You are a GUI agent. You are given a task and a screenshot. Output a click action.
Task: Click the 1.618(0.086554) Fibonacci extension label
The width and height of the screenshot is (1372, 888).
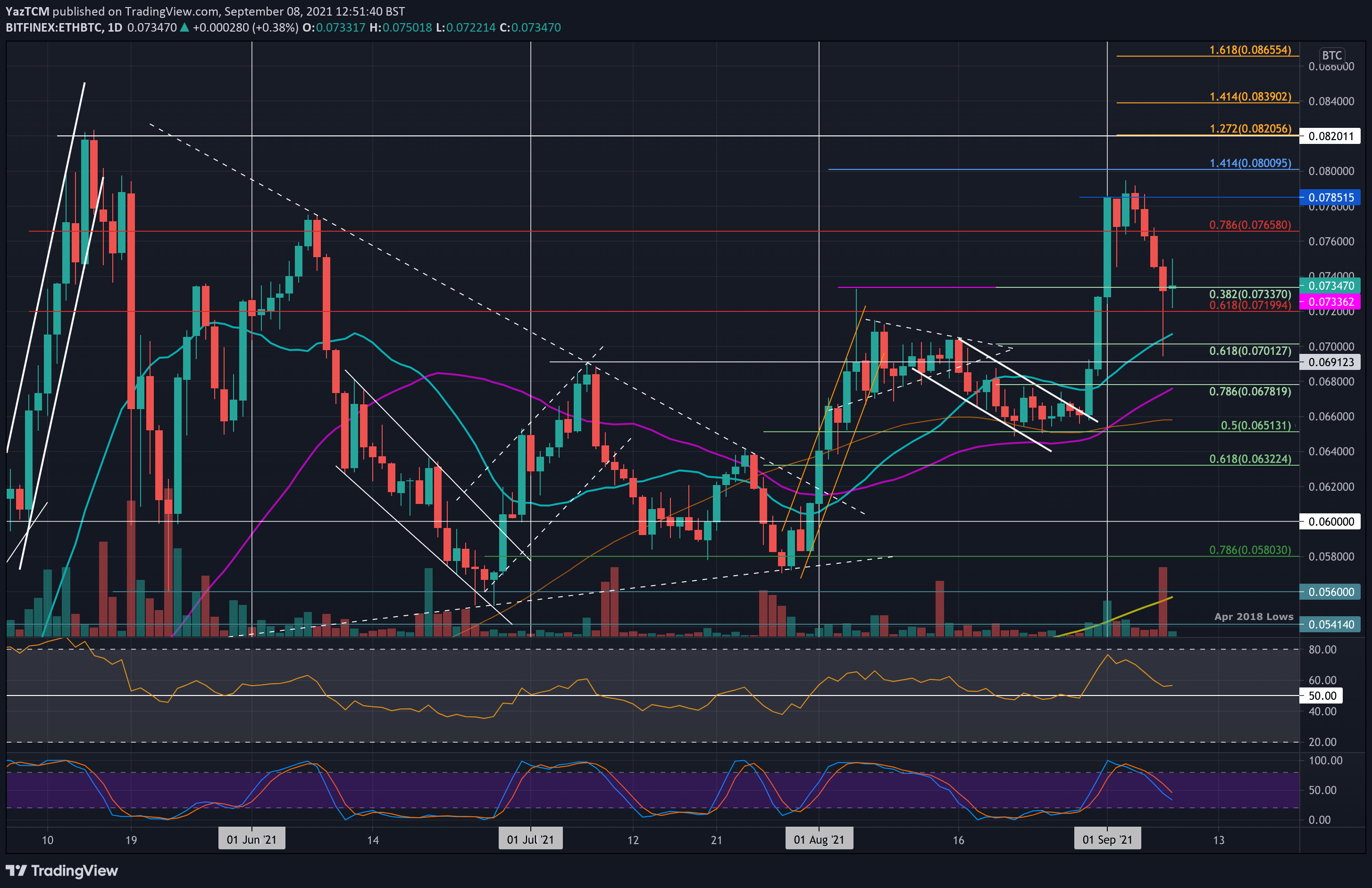[1250, 50]
